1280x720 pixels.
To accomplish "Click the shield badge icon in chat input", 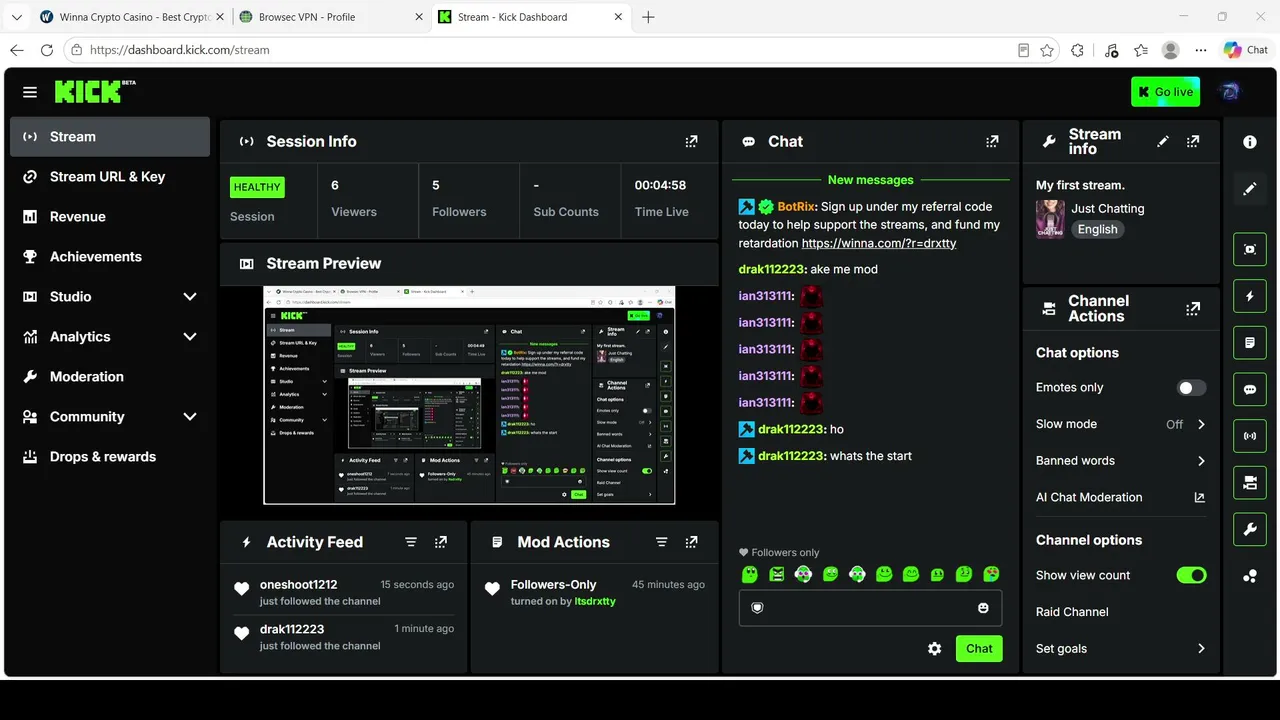I will pyautogui.click(x=757, y=608).
